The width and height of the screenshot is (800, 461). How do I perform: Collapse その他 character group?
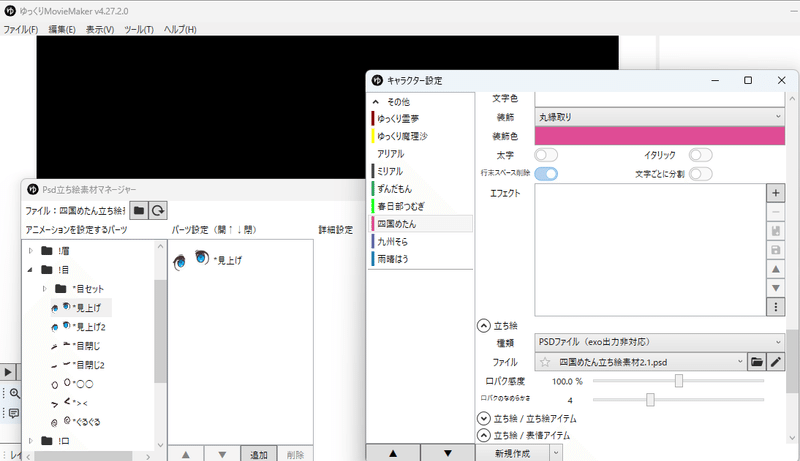(376, 101)
